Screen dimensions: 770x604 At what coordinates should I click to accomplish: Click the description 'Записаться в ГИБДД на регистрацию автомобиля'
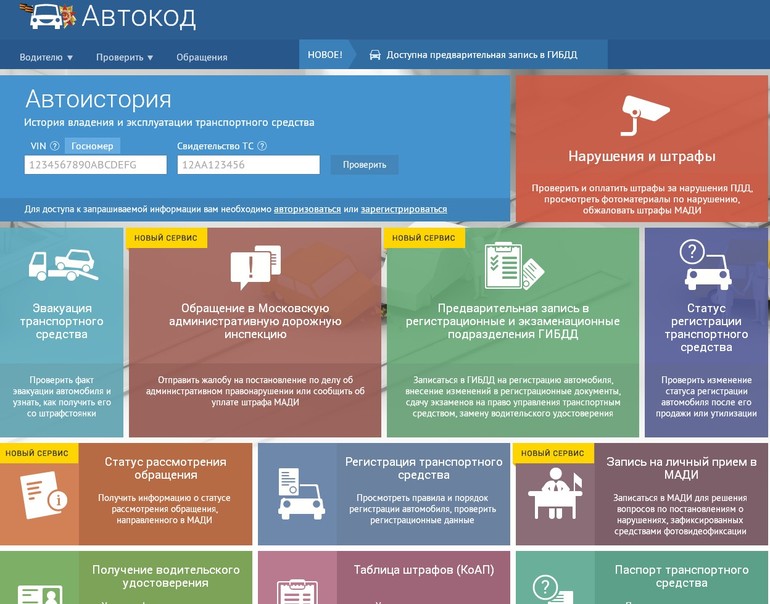(513, 397)
